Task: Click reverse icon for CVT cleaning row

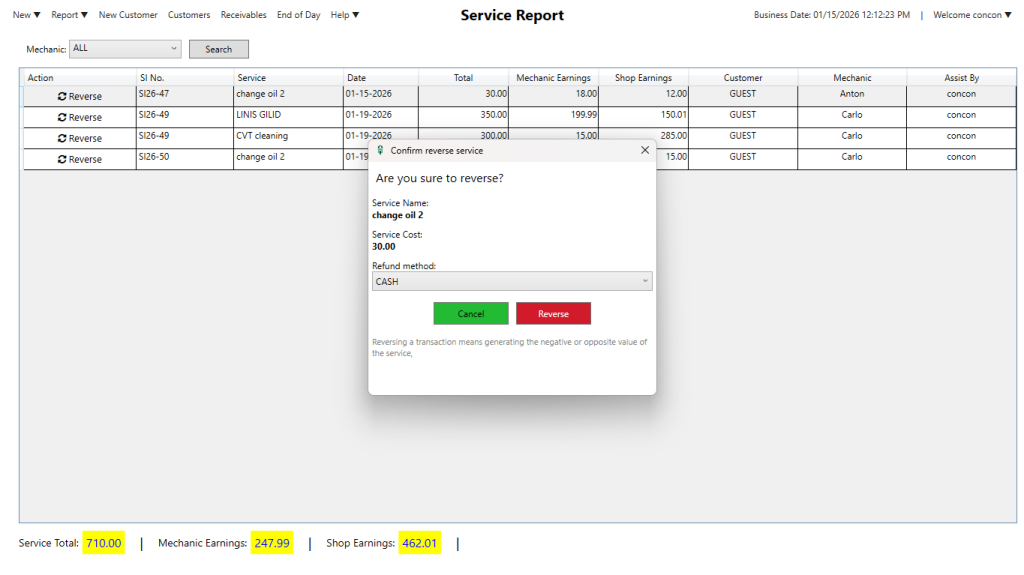Action: [x=63, y=139]
